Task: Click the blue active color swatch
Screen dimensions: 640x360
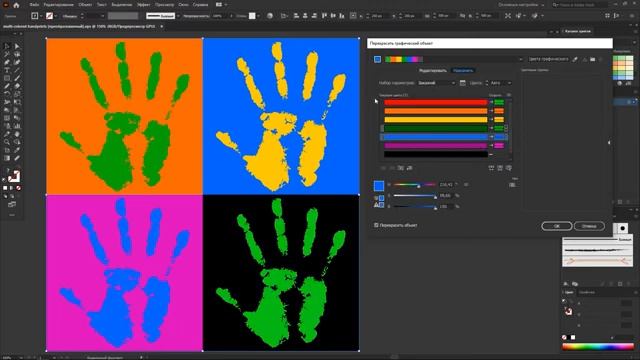Action: 379,186
